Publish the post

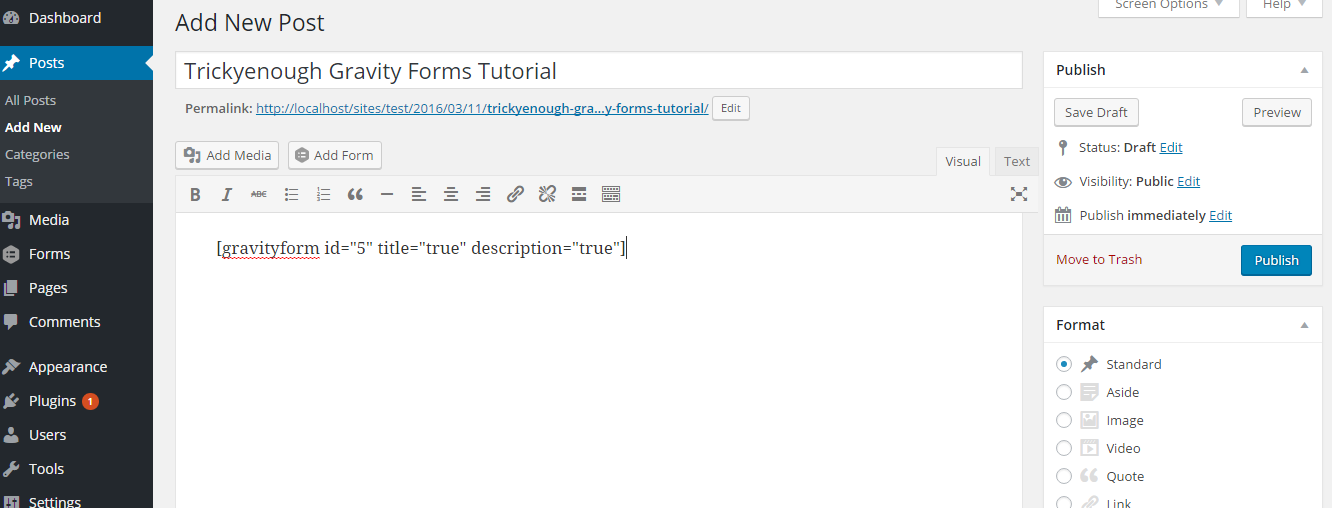[1276, 260]
